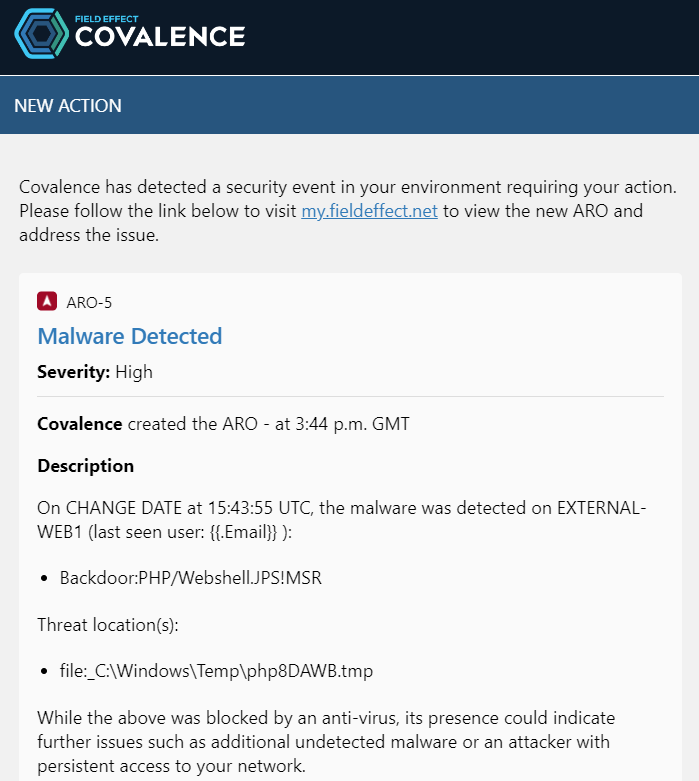Click the Covalence hexagon logo icon

click(42, 34)
